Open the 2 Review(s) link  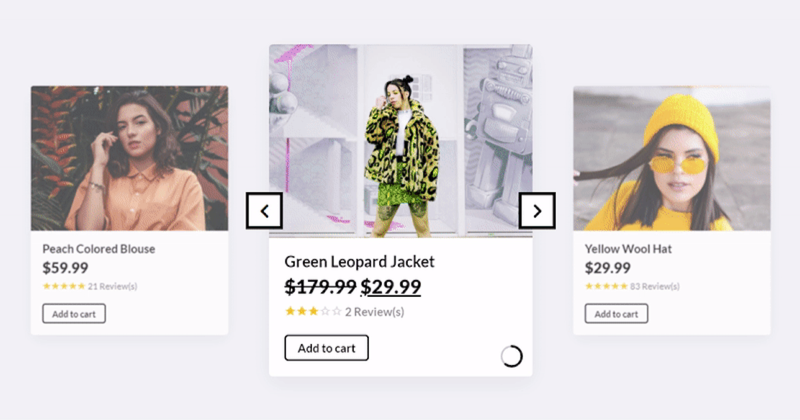pyautogui.click(x=375, y=312)
